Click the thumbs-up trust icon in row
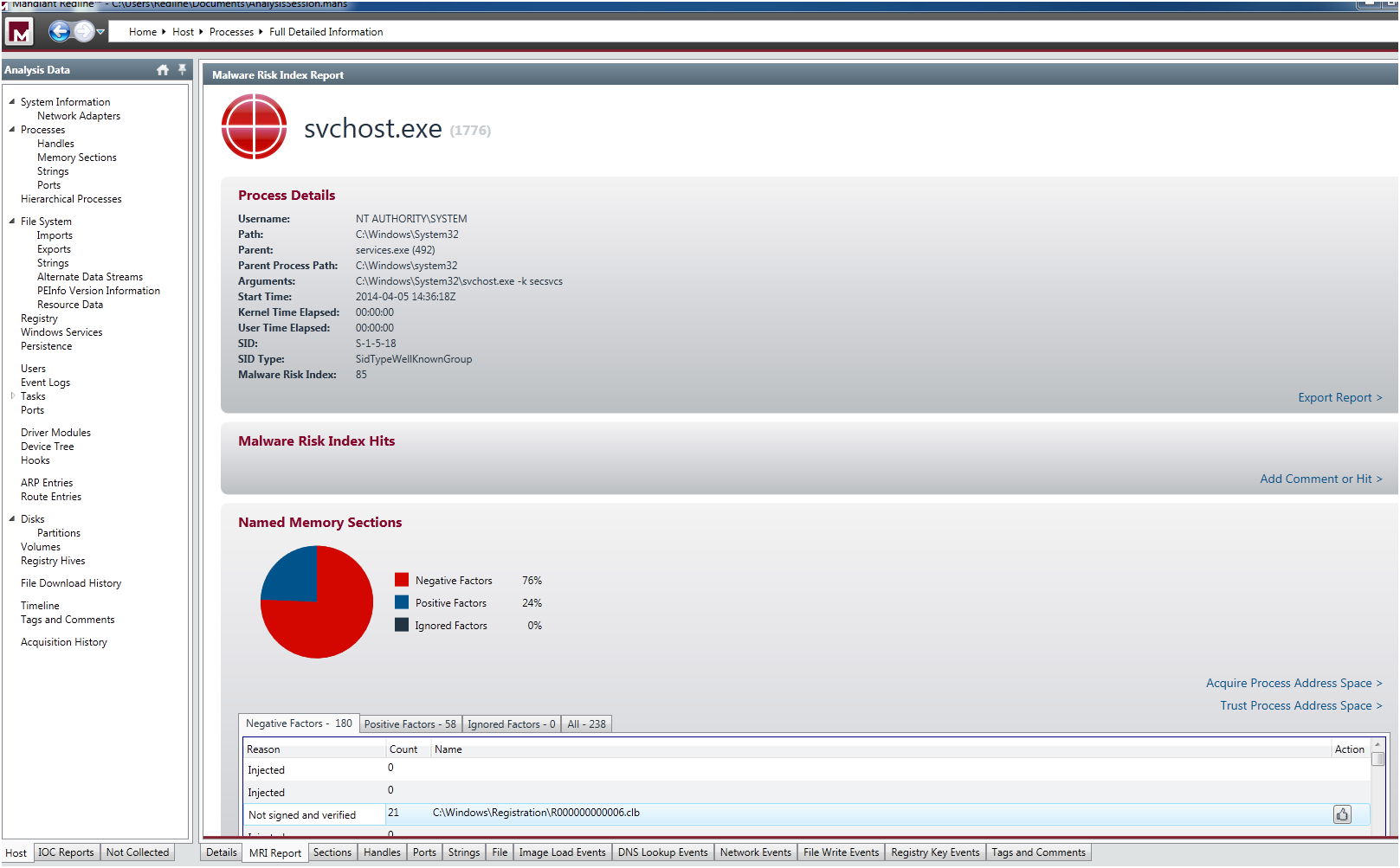 click(1342, 814)
